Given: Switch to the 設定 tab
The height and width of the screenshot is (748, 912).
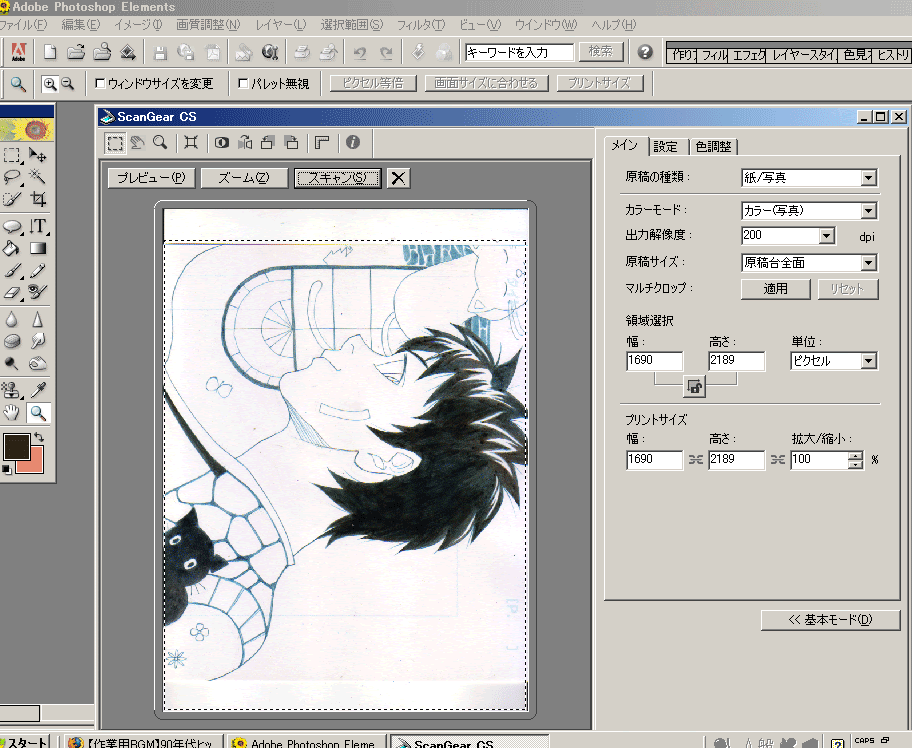Looking at the screenshot, I should (665, 147).
